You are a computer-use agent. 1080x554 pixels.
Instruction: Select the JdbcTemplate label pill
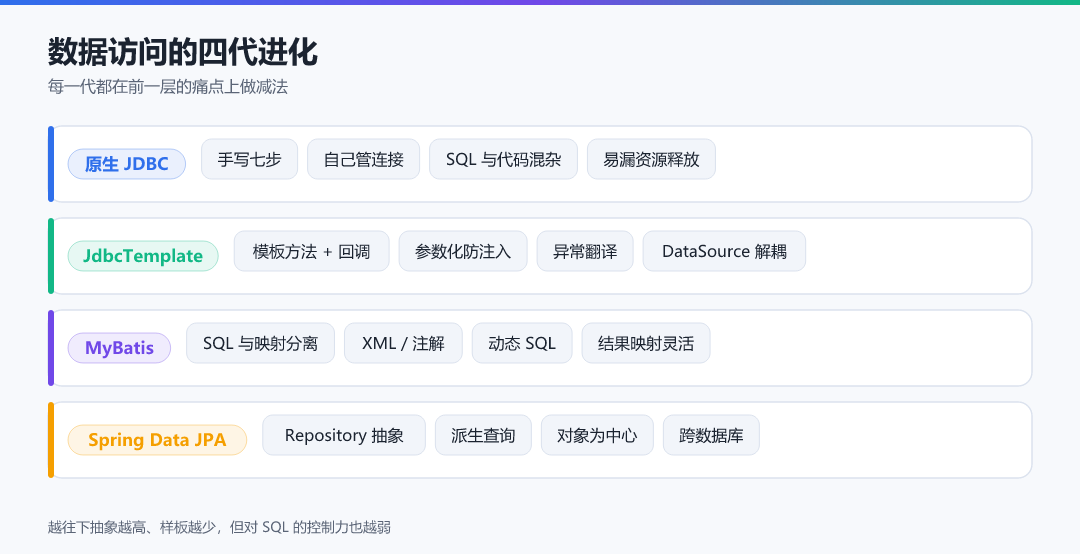pyautogui.click(x=143, y=256)
